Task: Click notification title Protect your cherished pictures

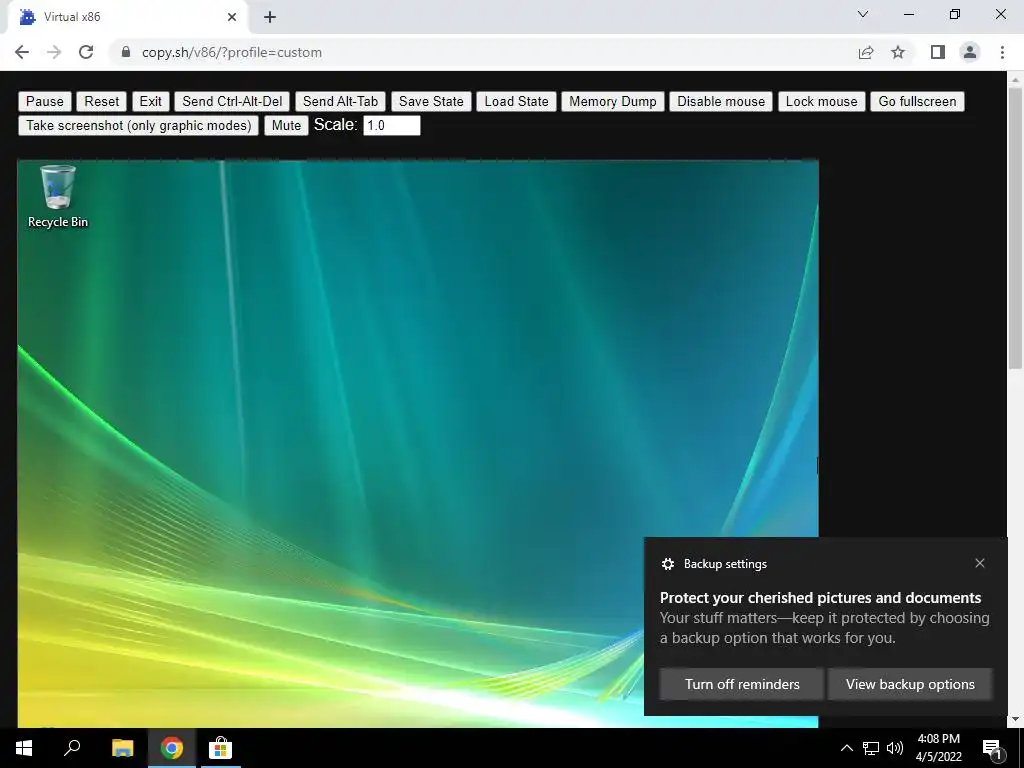Action: (820, 598)
